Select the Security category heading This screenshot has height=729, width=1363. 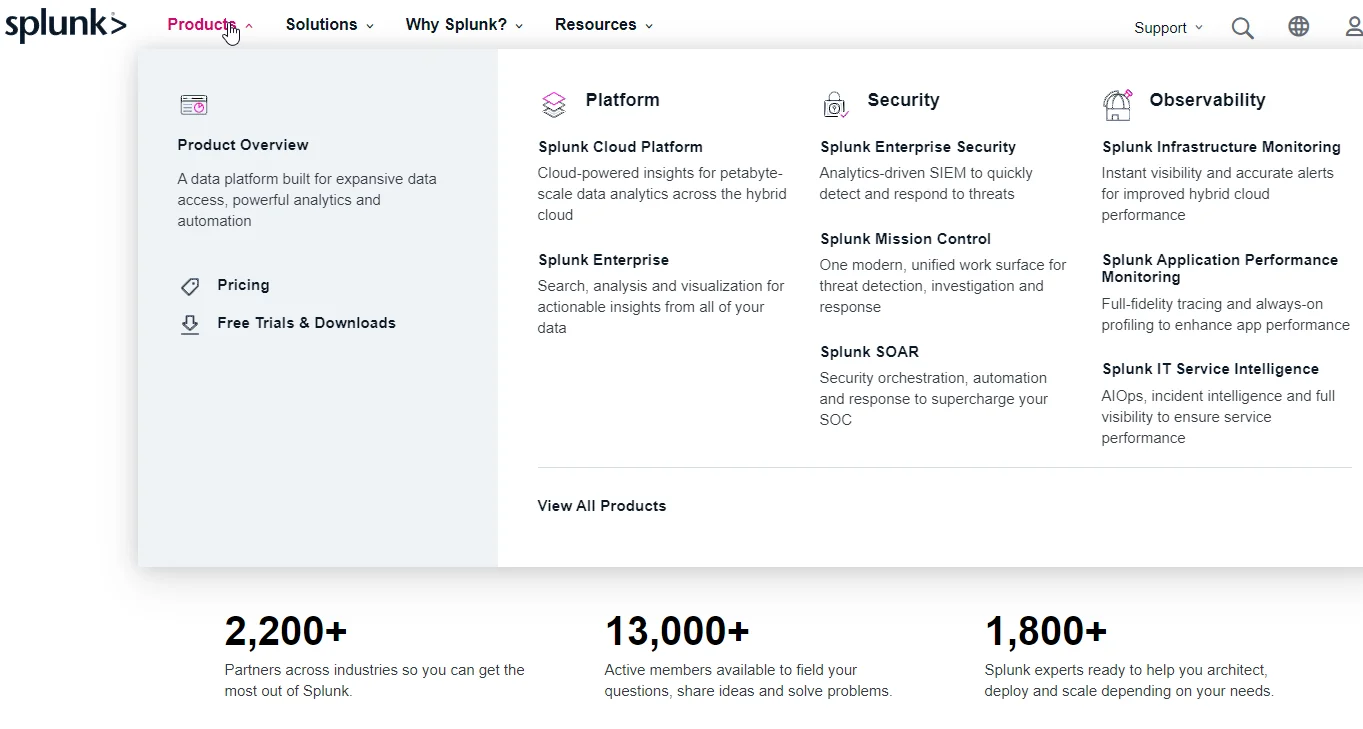point(903,100)
